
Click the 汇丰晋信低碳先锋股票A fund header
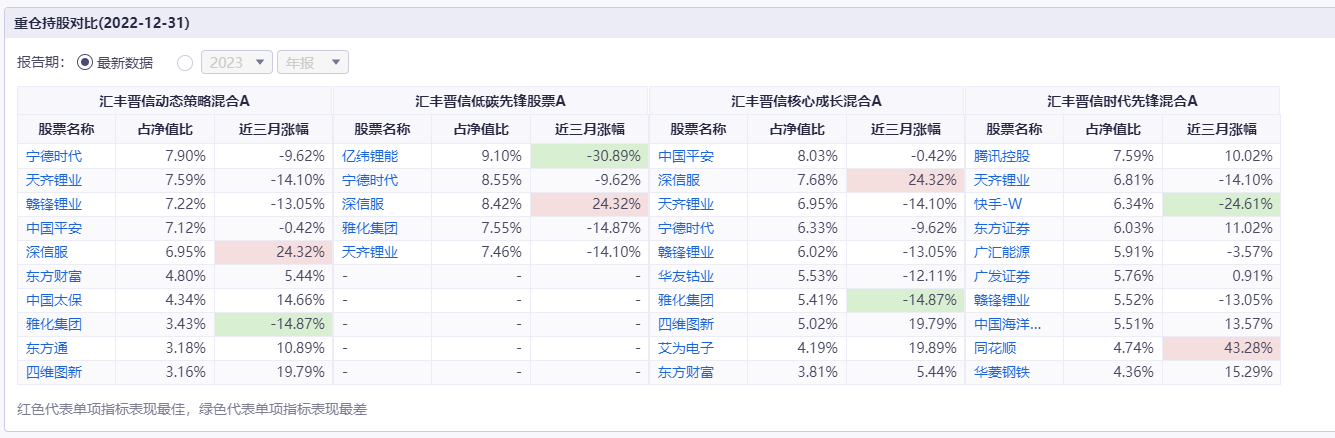[490, 101]
